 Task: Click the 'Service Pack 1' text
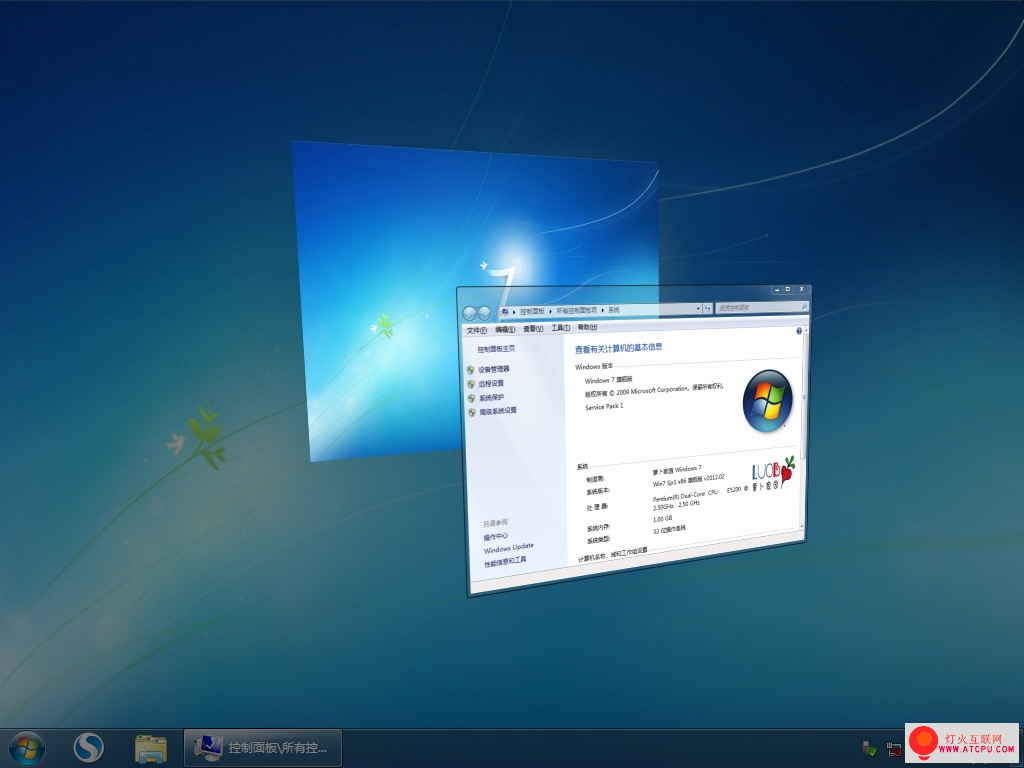click(604, 406)
